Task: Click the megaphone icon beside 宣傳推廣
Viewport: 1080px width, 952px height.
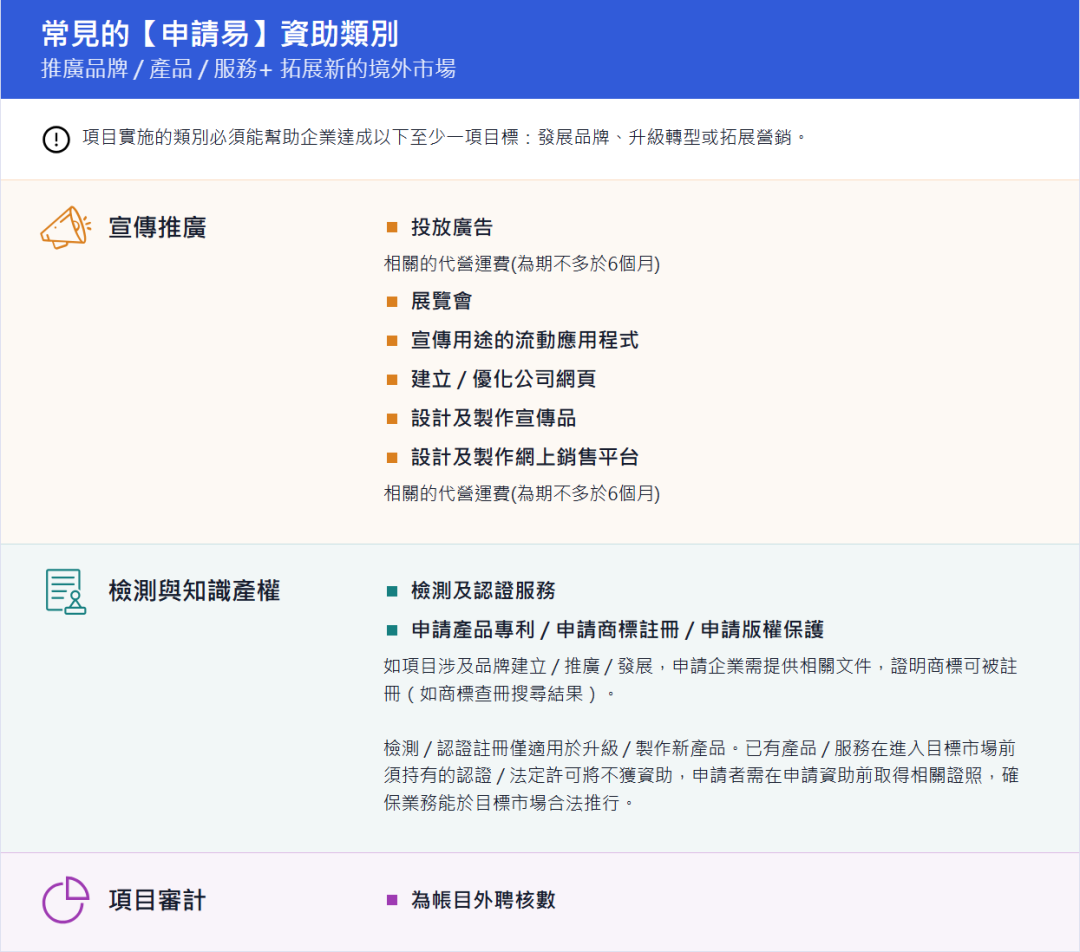Action: 65,227
